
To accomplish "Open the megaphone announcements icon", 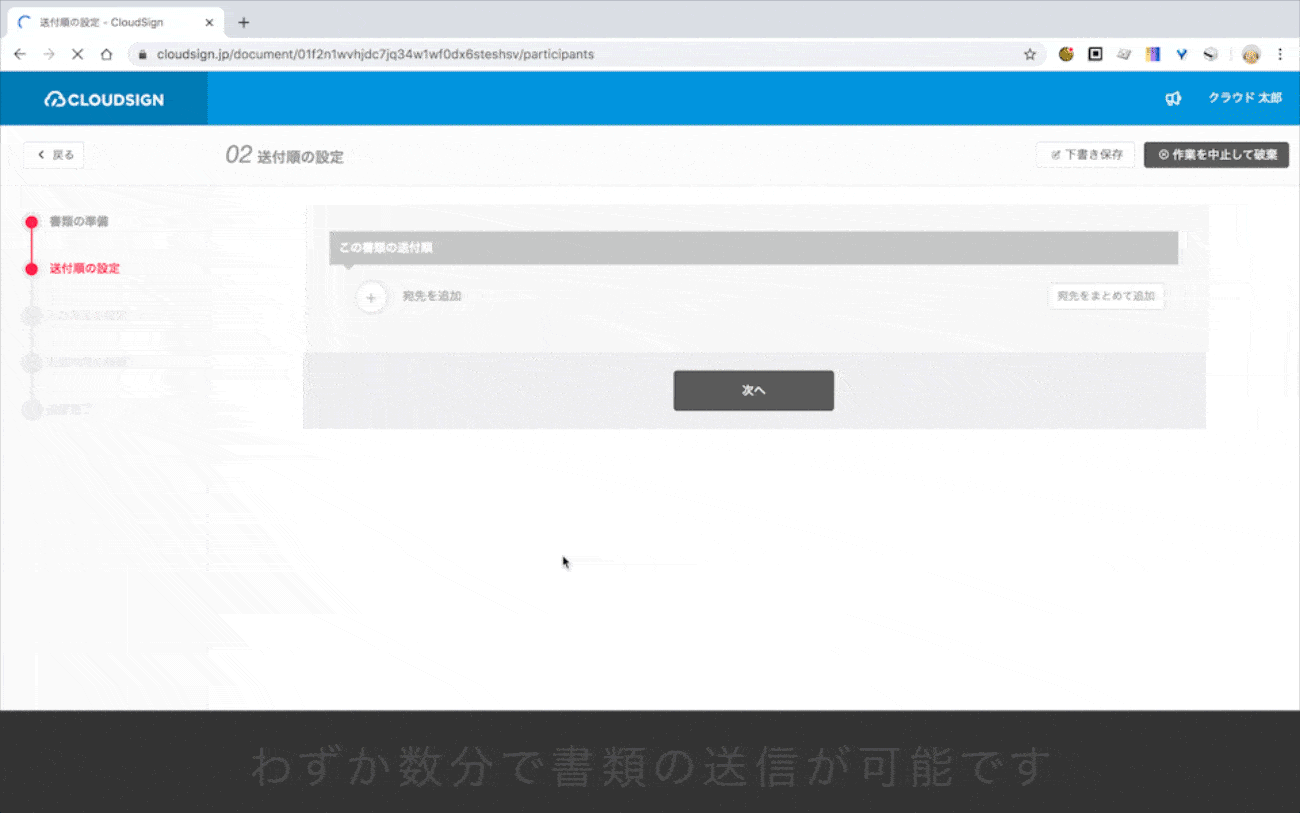I will coord(1173,98).
